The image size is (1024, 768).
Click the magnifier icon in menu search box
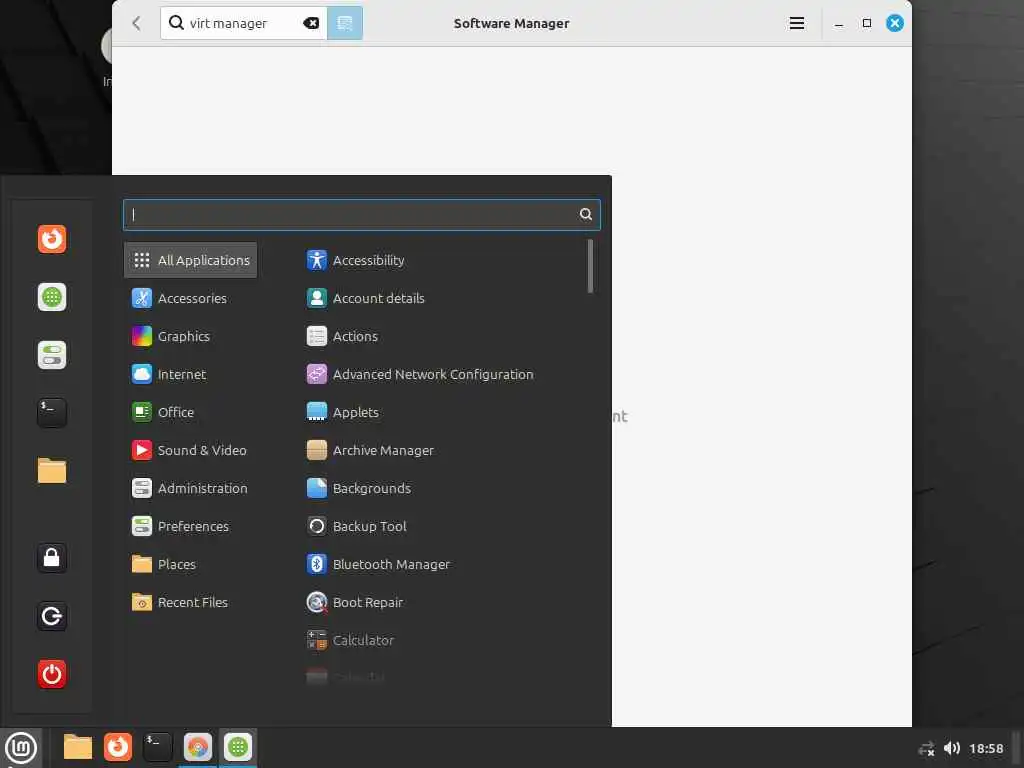[586, 214]
